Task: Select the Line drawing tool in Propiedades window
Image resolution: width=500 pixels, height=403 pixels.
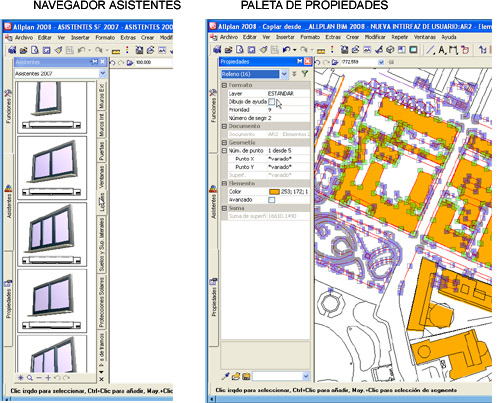Action: pos(431,50)
